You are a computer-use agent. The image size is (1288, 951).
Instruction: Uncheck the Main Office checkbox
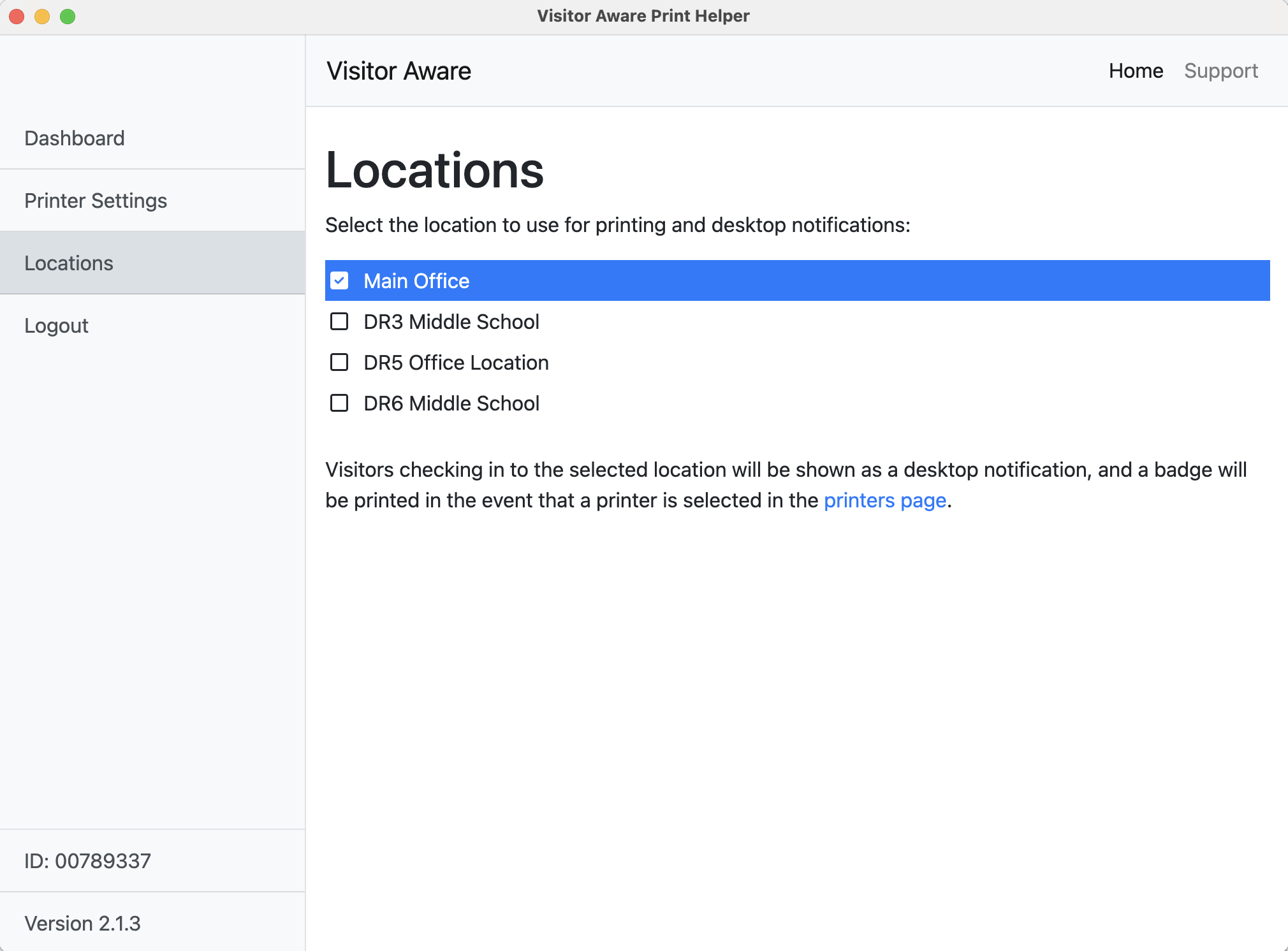pyautogui.click(x=339, y=280)
